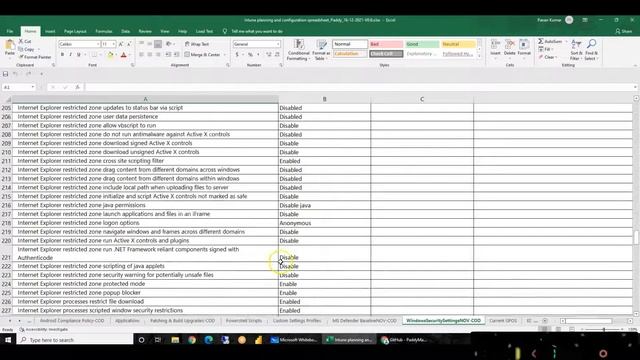
Task: Switch to the Insert ribbon tab
Action: pyautogui.click(x=50, y=31)
